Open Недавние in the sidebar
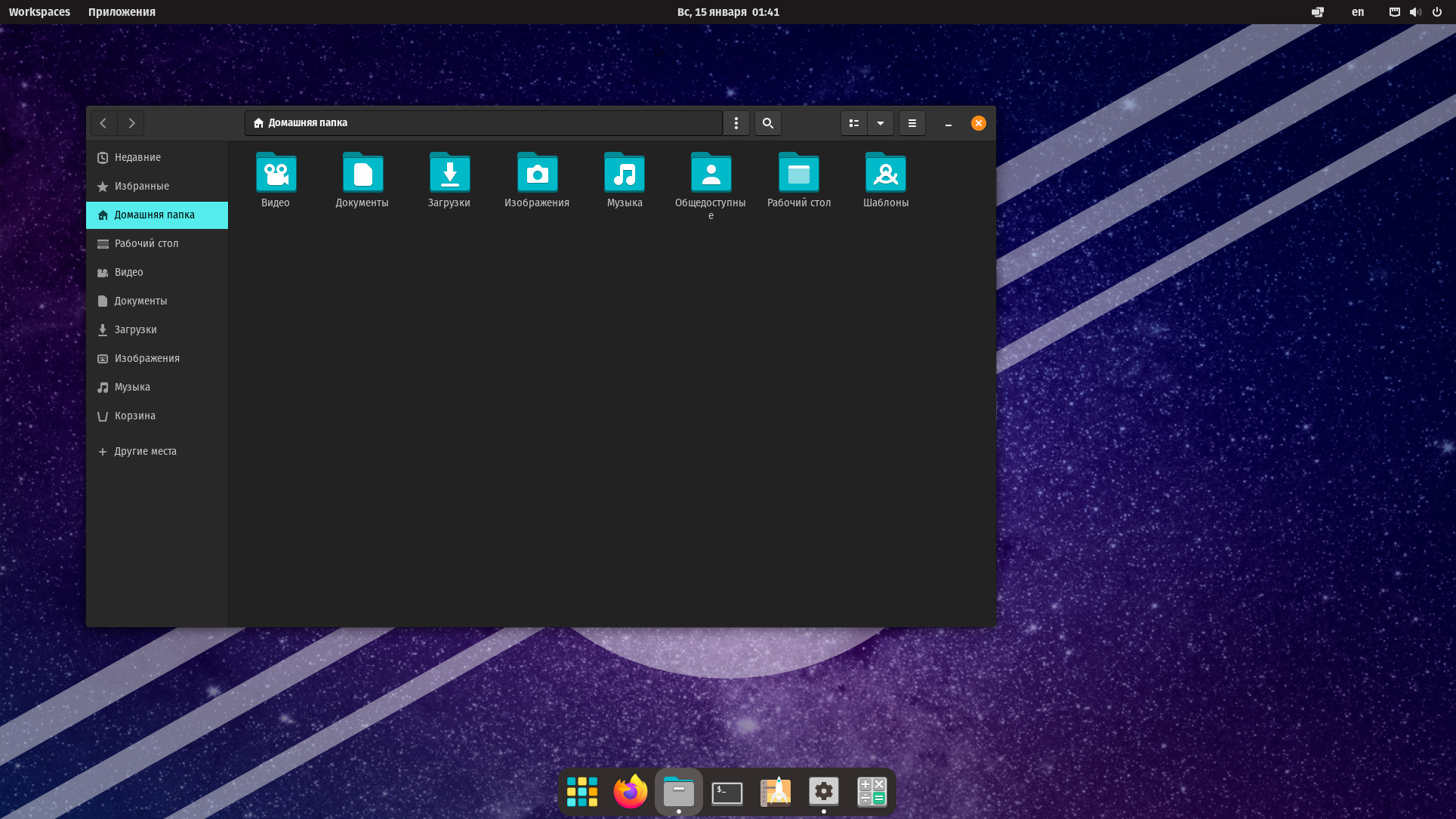1456x819 pixels. point(137,157)
